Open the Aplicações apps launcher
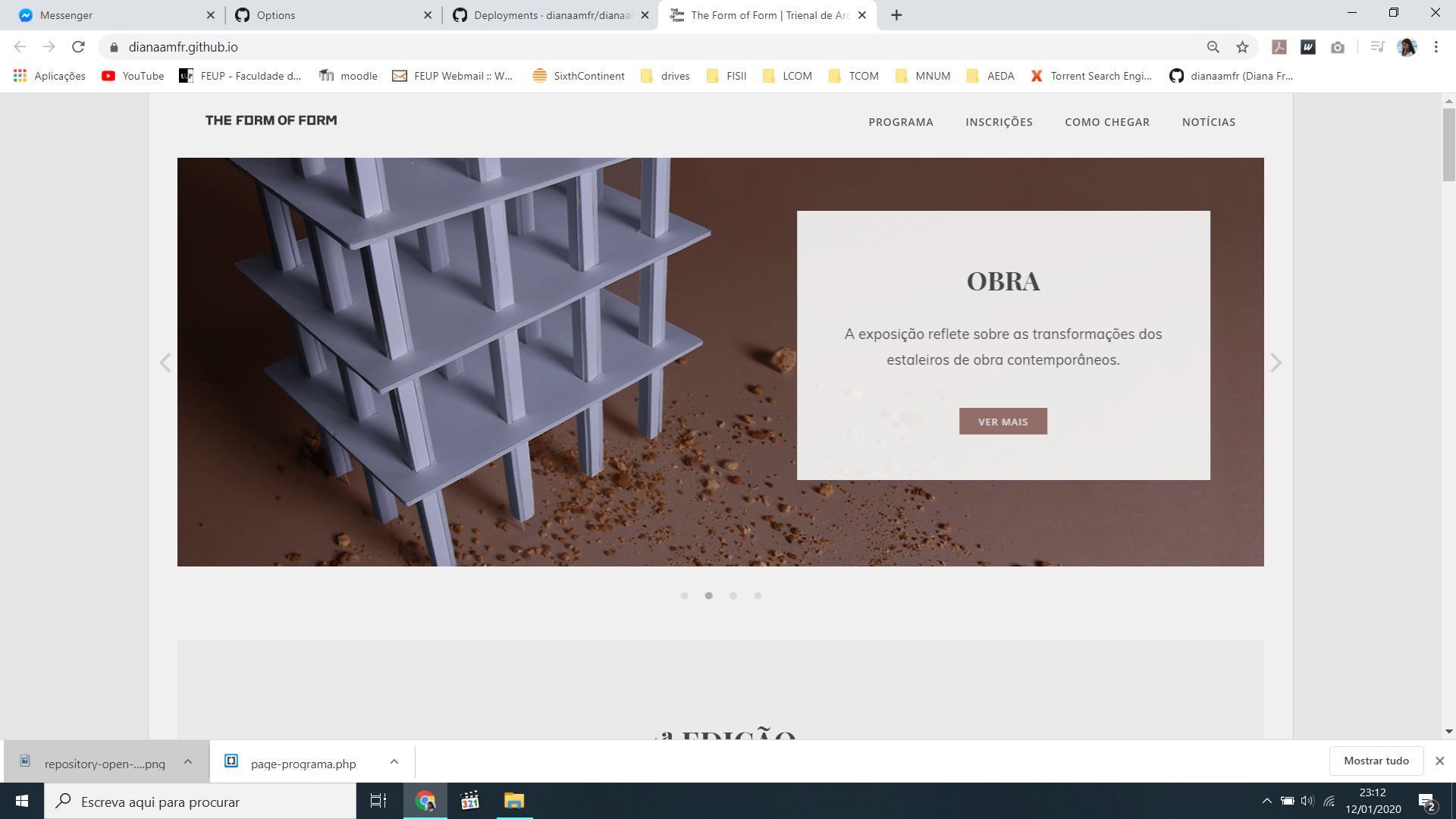The width and height of the screenshot is (1456, 819). (48, 75)
